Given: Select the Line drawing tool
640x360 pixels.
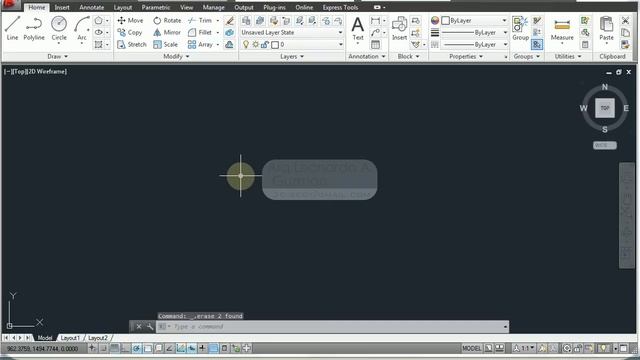Looking at the screenshot, I should (12, 28).
